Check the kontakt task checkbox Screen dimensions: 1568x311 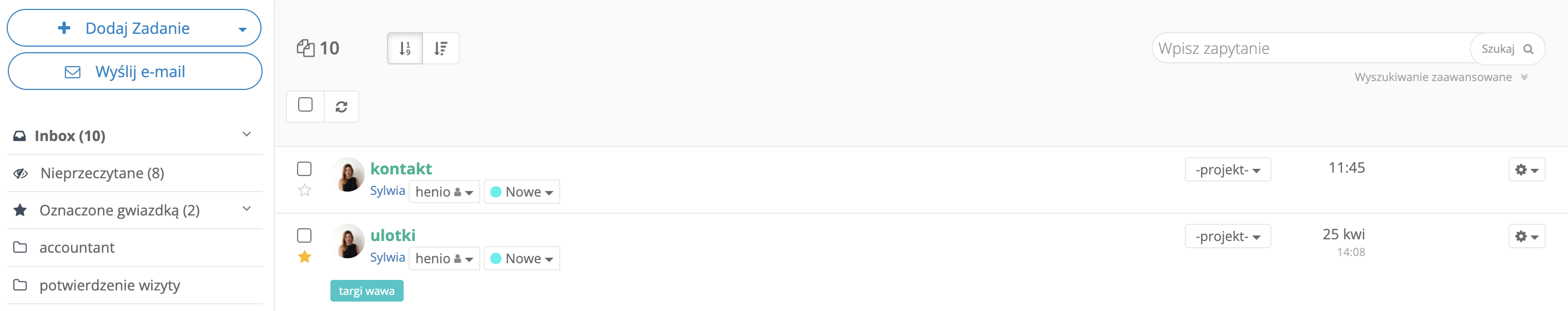click(304, 169)
